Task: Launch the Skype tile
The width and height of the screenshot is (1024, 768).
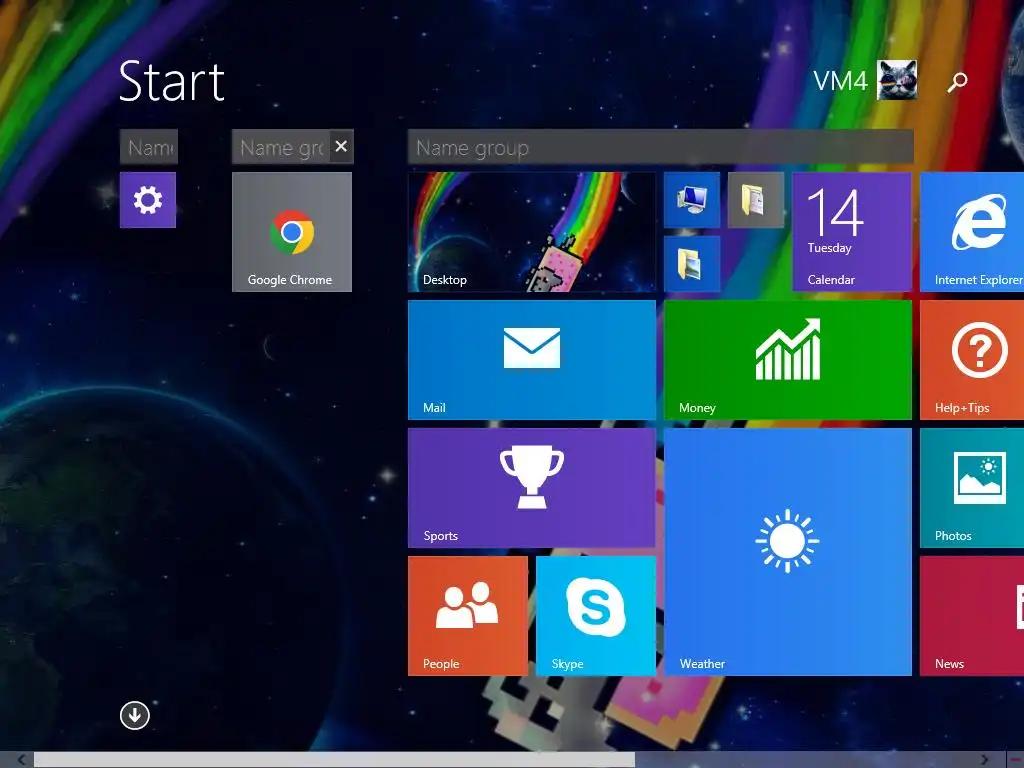Action: (x=596, y=616)
